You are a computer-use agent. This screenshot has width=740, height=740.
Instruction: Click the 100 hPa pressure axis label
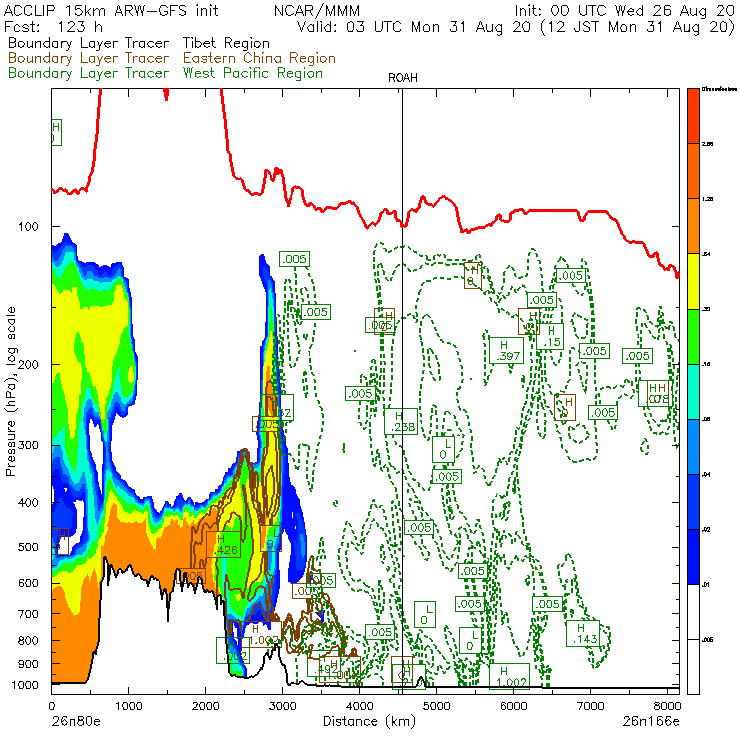pos(28,227)
